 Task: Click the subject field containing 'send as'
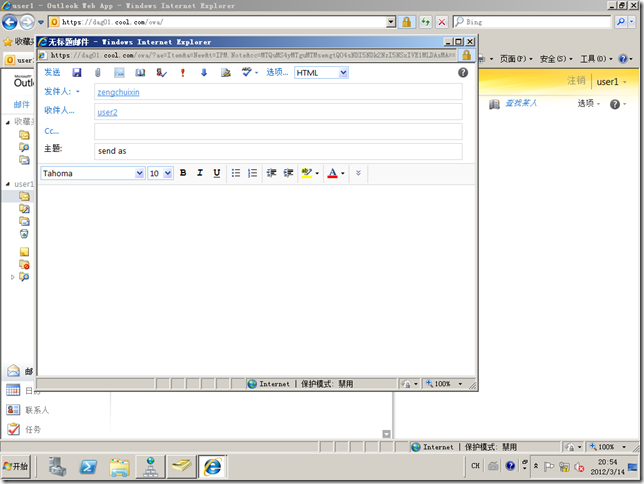[x=278, y=151]
